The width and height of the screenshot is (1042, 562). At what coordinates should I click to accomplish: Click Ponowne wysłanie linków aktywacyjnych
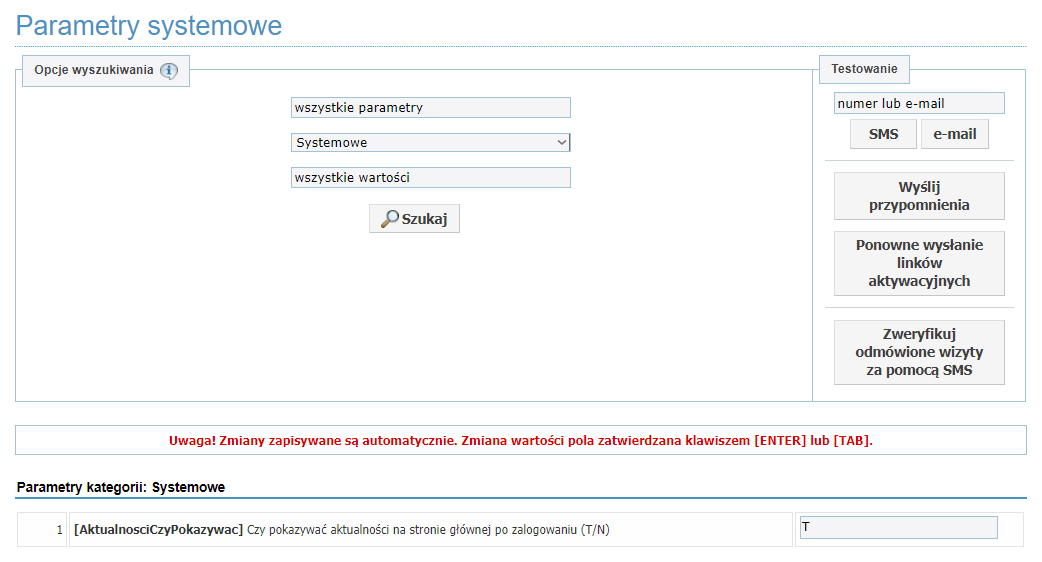(918, 264)
